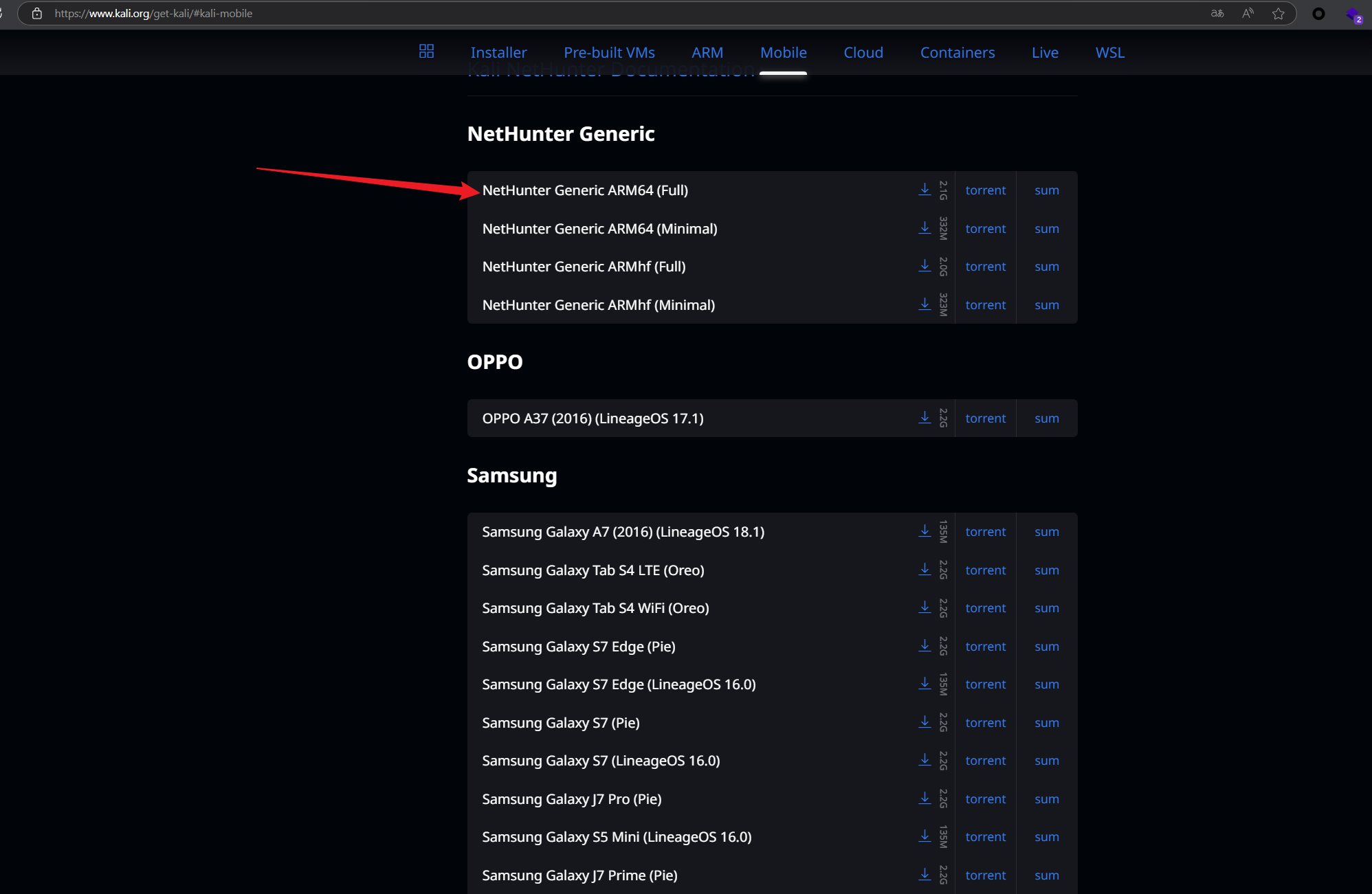The image size is (1372, 894).
Task: Click the translate icon in address bar
Action: (x=1217, y=14)
